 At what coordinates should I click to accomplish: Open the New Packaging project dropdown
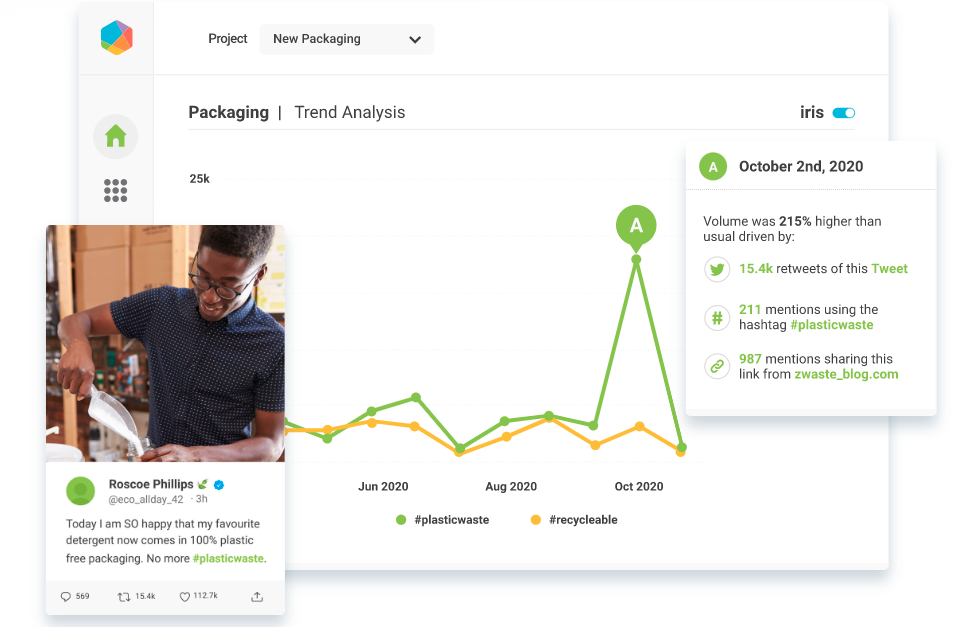tap(346, 39)
